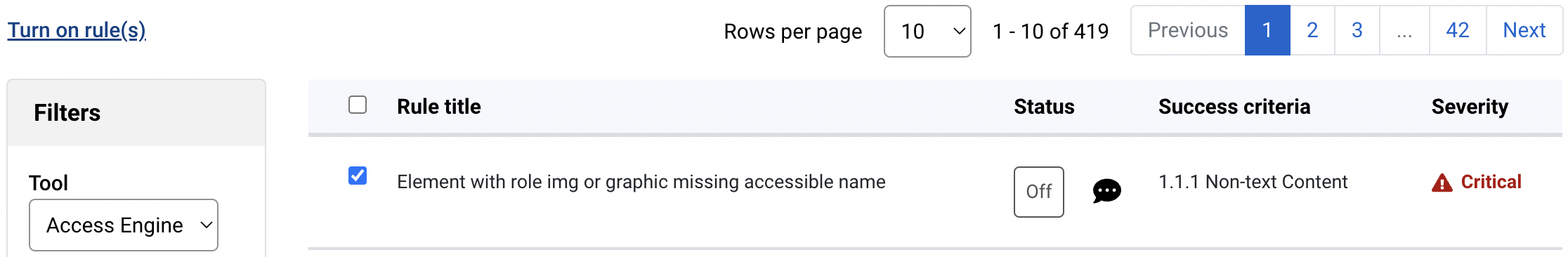This screenshot has height=257, width=1568.
Task: Uncheck the img role rule checkbox
Action: coord(358,176)
